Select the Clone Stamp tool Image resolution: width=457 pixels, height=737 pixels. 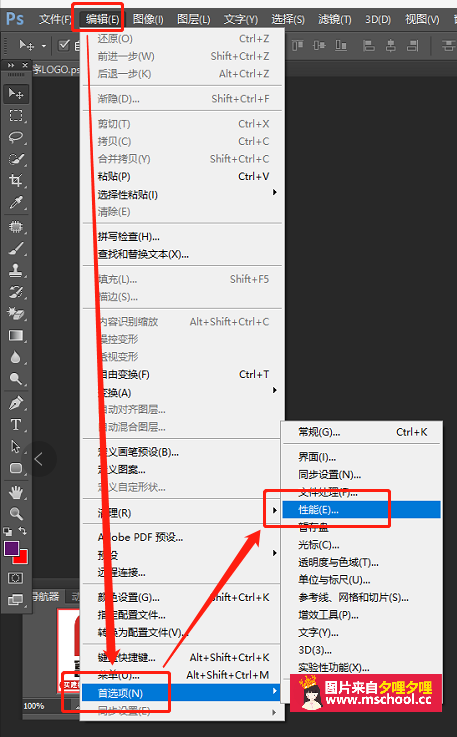tap(16, 270)
